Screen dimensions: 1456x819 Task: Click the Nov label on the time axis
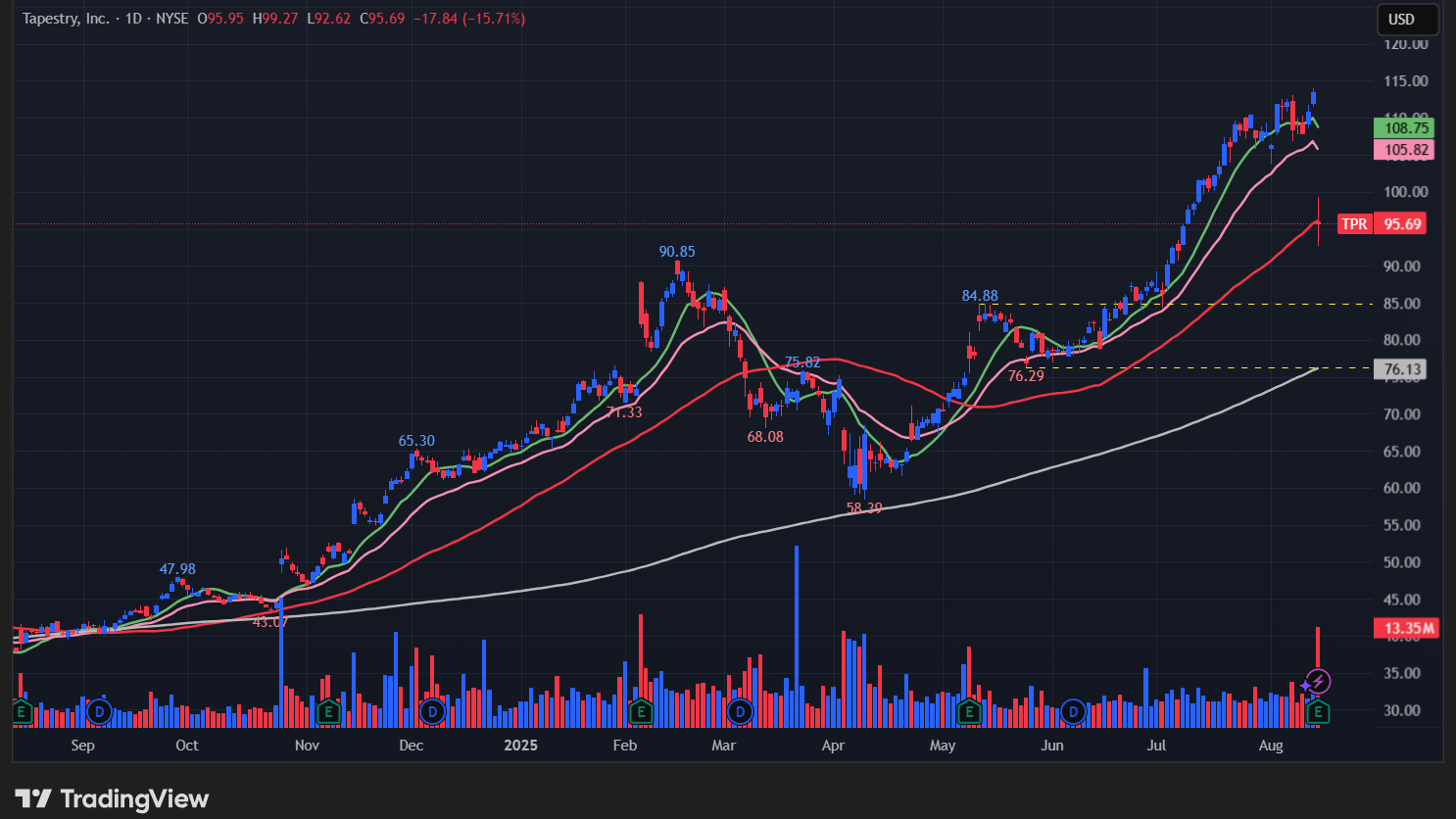point(307,746)
